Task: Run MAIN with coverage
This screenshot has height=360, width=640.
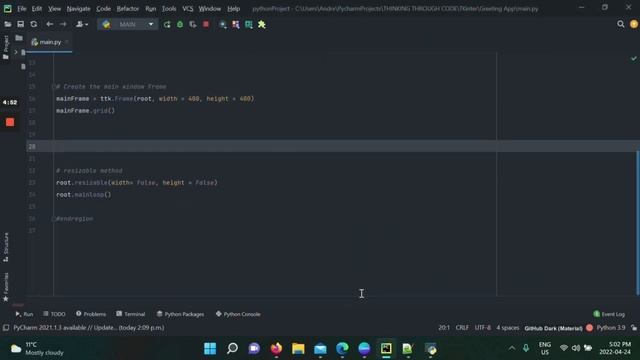Action: pos(193,24)
